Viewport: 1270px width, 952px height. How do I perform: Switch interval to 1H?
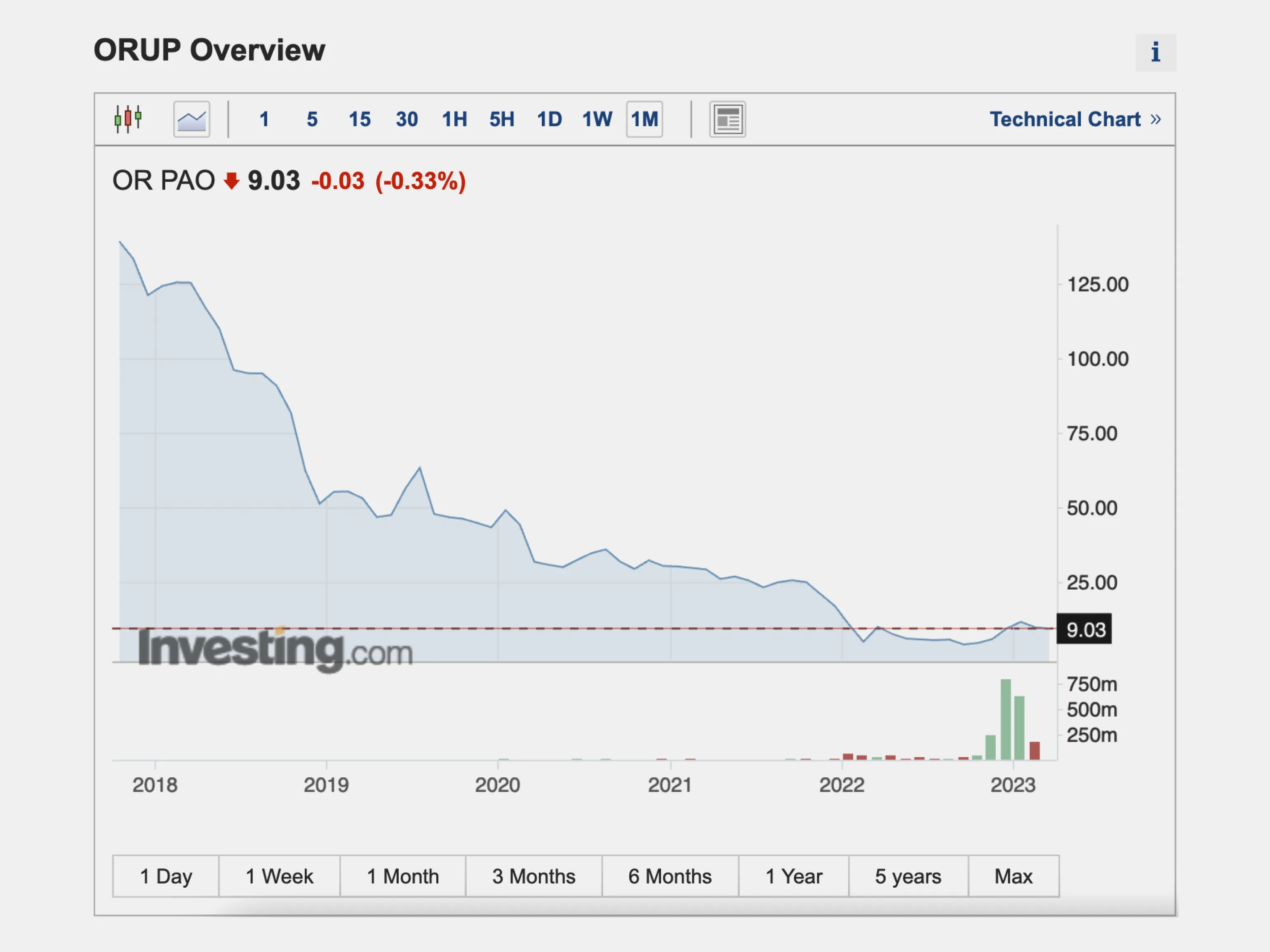pyautogui.click(x=454, y=120)
